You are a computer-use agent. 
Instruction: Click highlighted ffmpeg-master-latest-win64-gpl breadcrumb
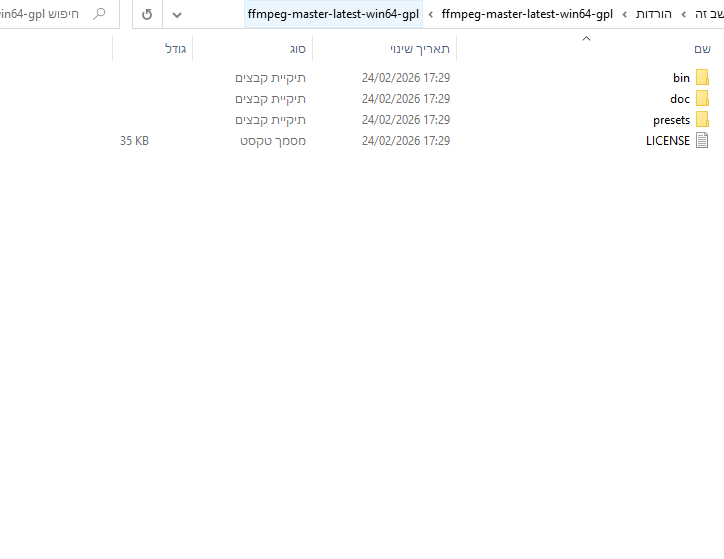point(333,14)
